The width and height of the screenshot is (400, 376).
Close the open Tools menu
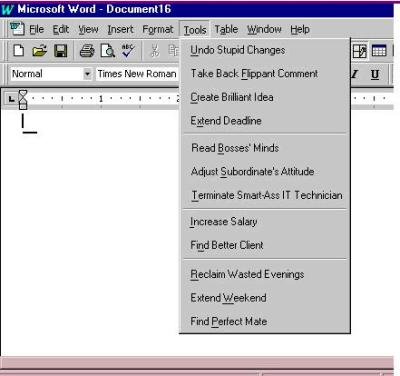(x=195, y=30)
